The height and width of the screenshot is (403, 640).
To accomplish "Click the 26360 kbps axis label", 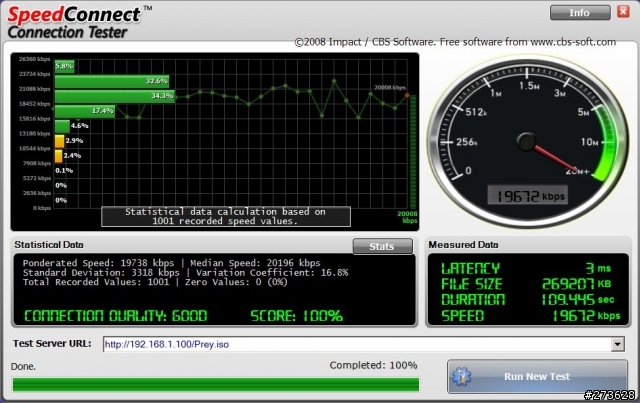I will click(34, 59).
